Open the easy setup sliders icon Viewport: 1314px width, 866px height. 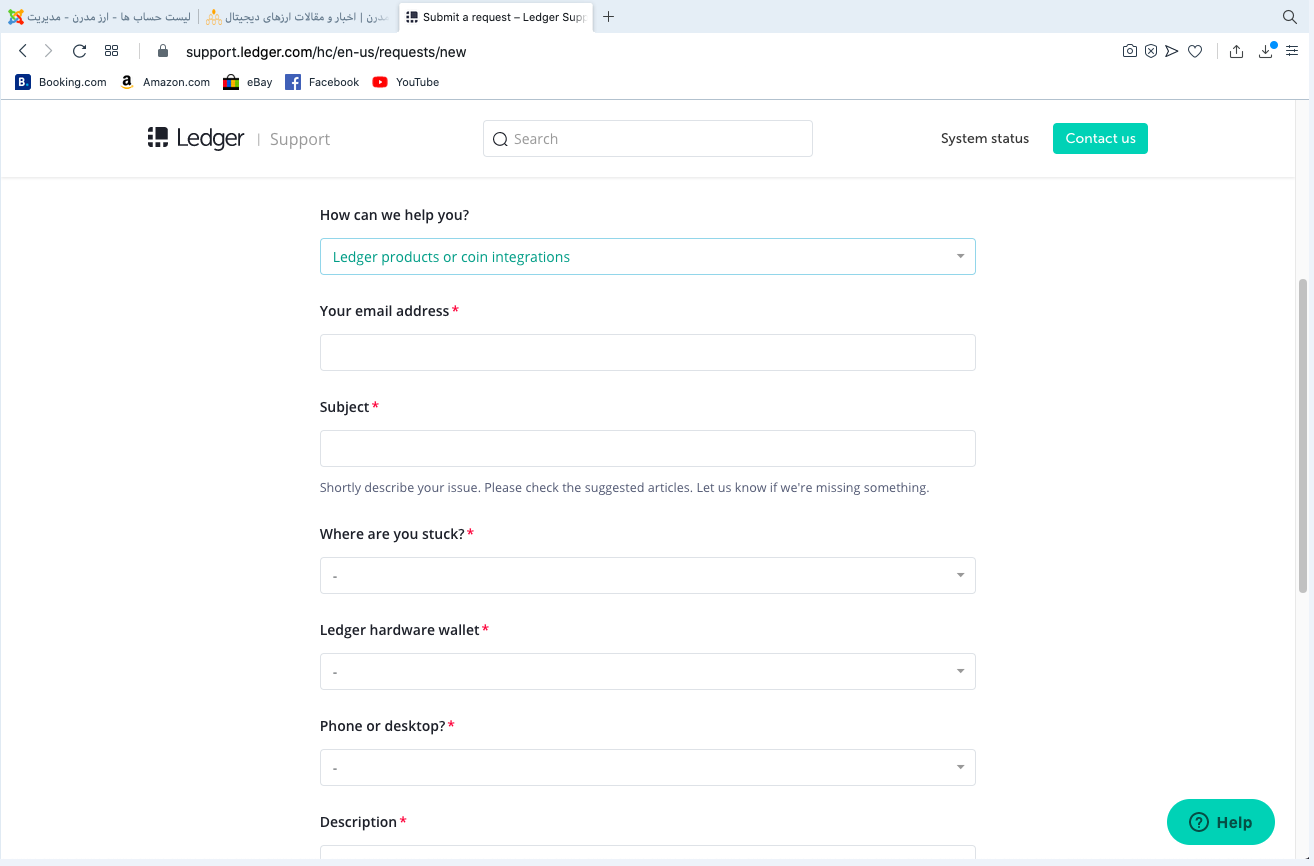point(1292,51)
